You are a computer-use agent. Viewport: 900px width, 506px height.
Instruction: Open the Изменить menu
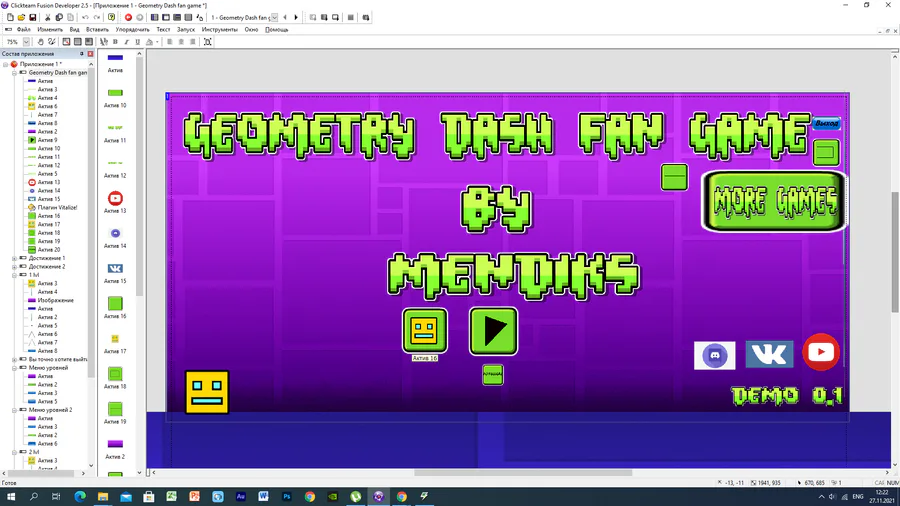(x=50, y=29)
